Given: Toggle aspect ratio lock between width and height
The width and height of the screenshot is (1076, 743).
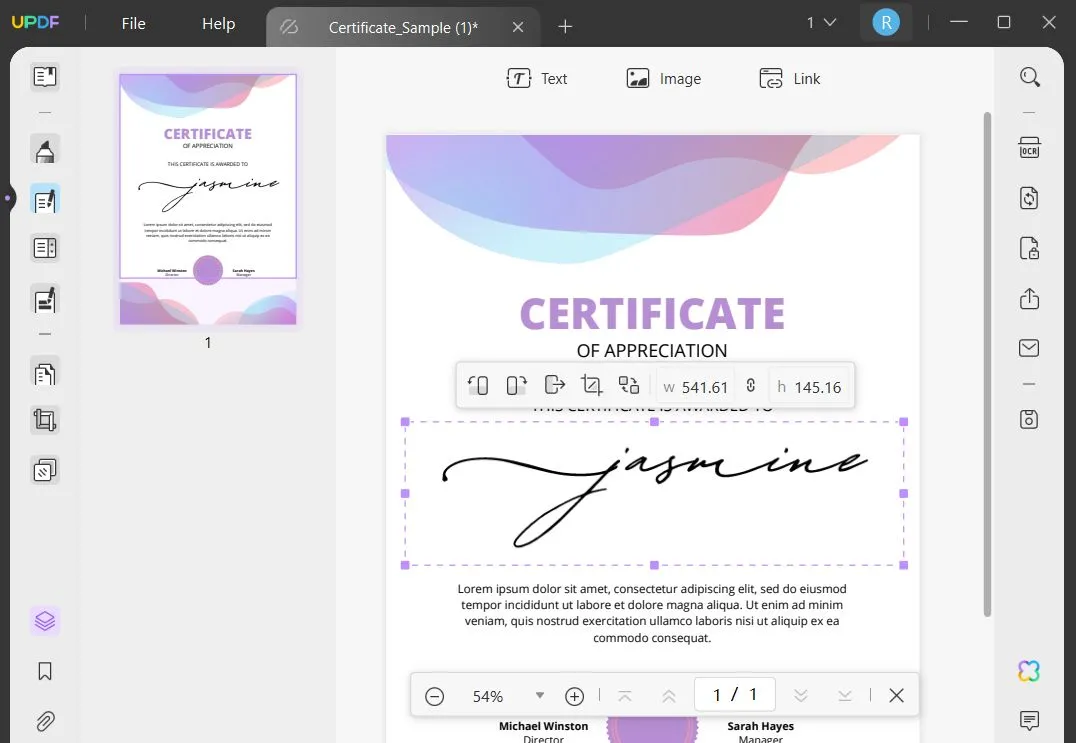Looking at the screenshot, I should [751, 385].
